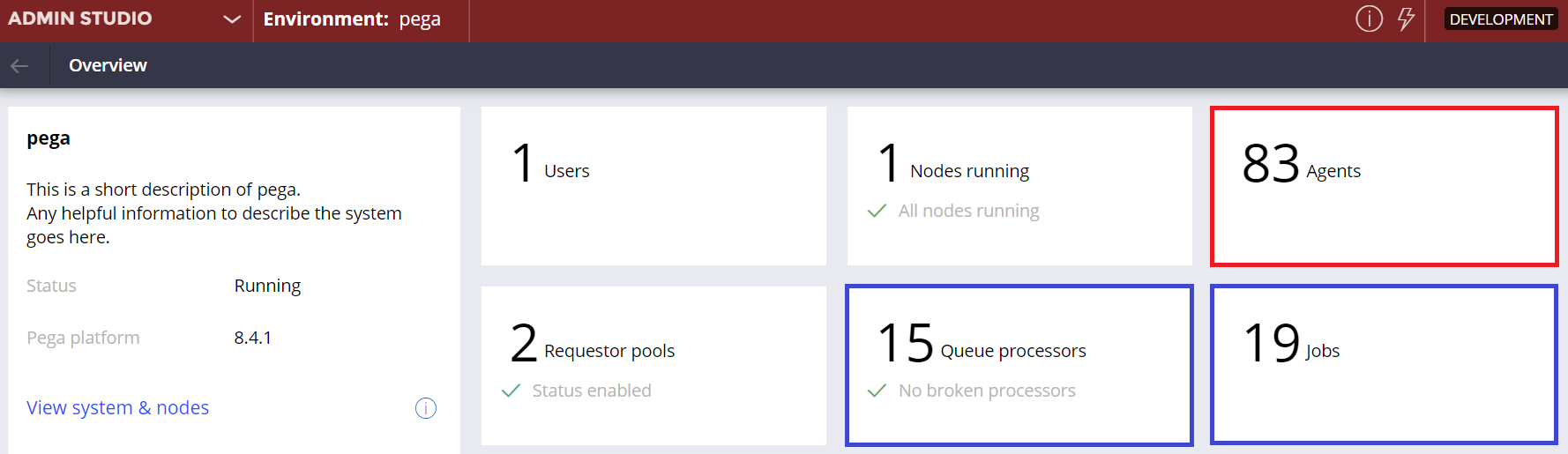Click the Environment: pega label
This screenshot has width=1568, height=454.
point(352,19)
